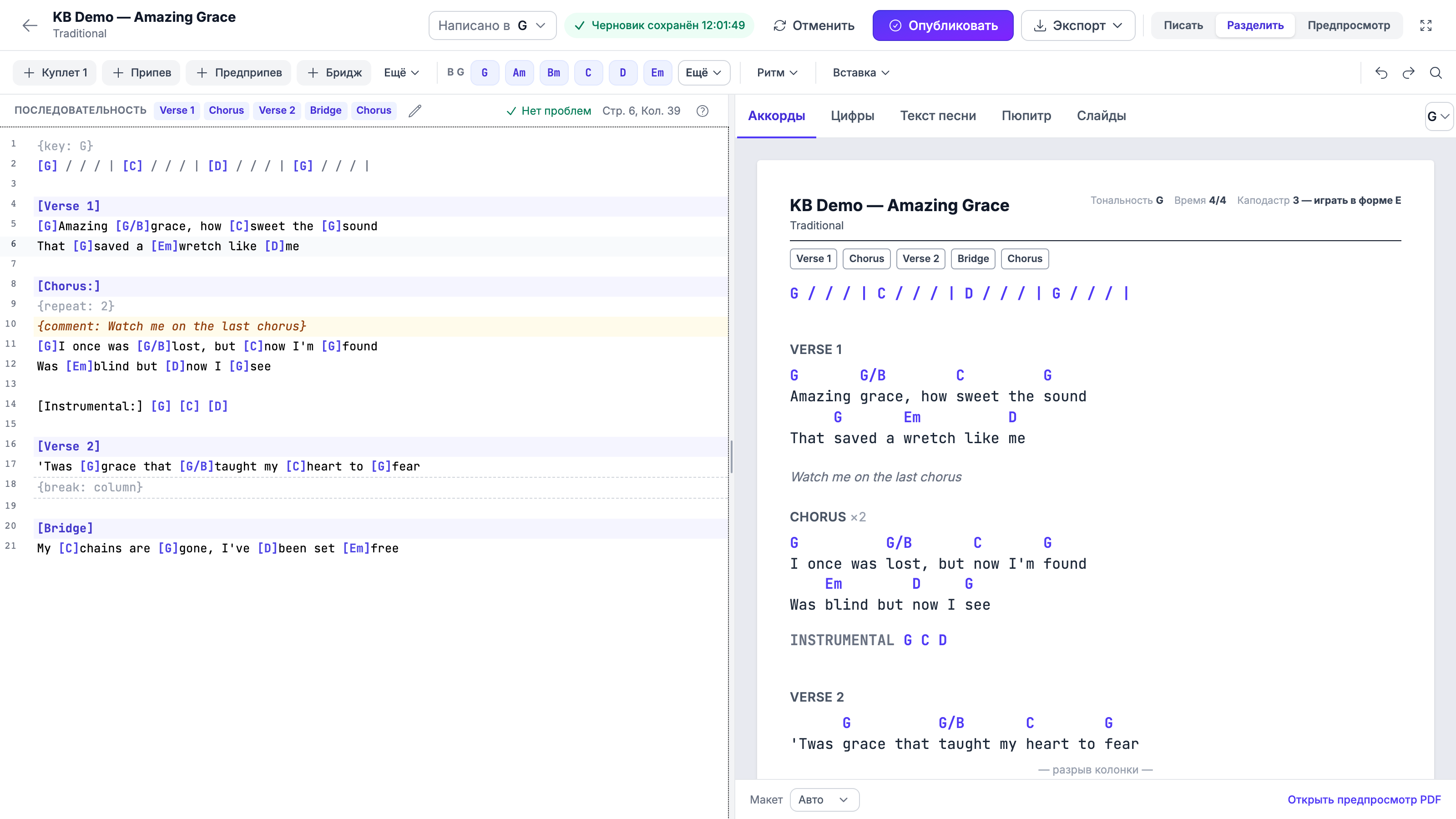1456x819 pixels.
Task: Select Bridge chip in preview sequence
Action: [x=973, y=258]
